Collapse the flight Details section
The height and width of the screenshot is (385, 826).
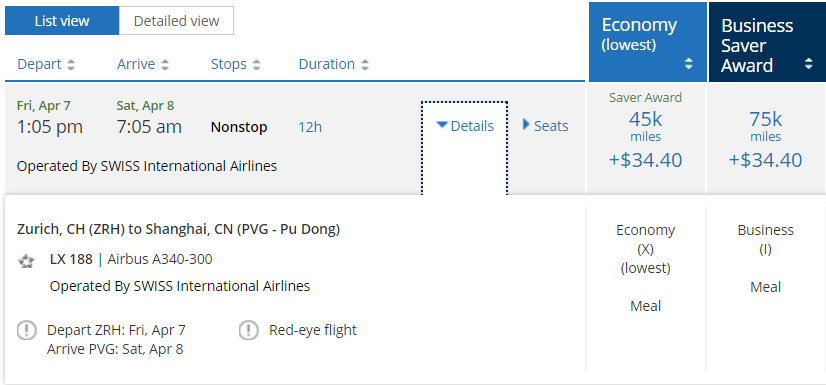click(x=465, y=126)
